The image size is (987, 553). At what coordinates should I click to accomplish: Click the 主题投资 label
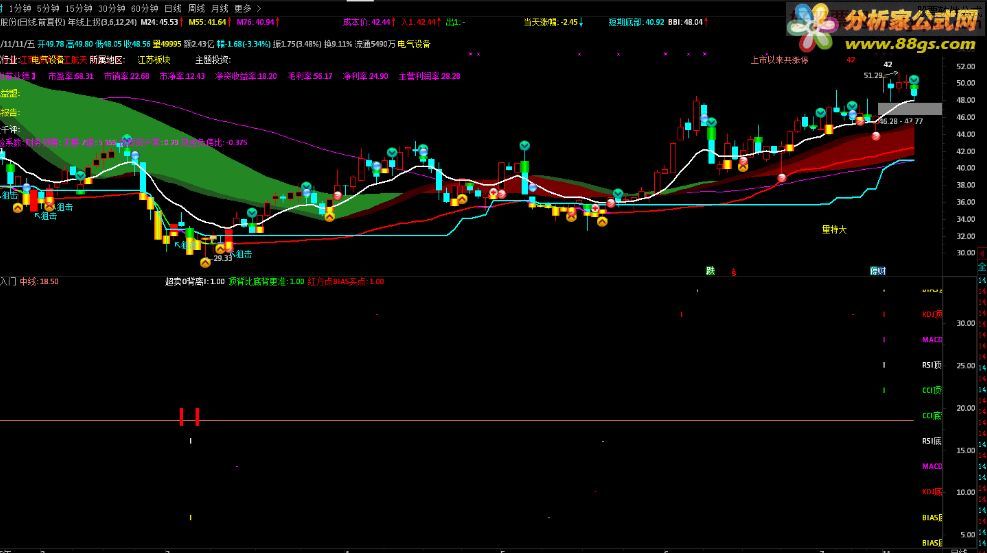click(213, 60)
